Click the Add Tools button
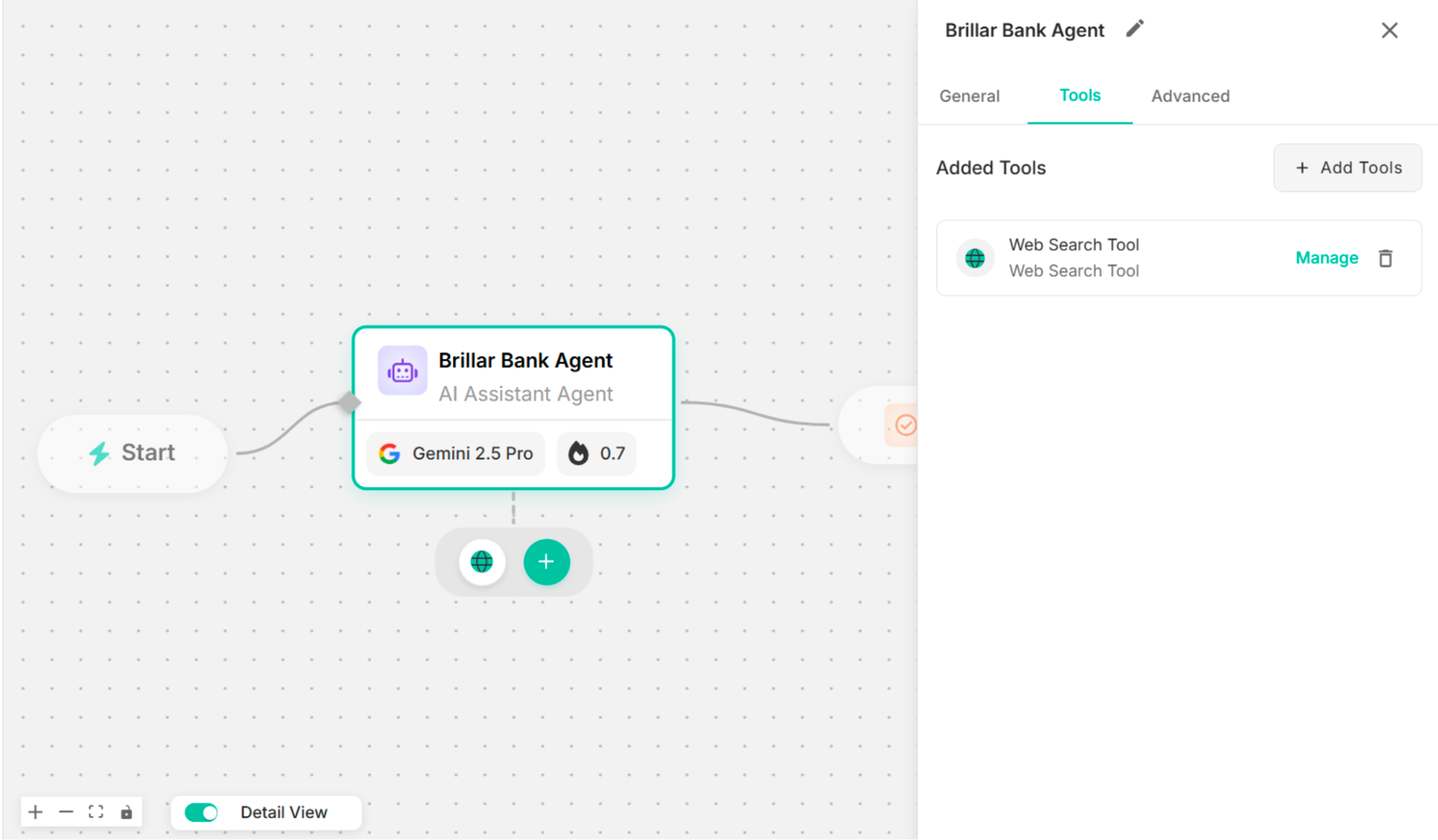The height and width of the screenshot is (840, 1438). point(1348,167)
